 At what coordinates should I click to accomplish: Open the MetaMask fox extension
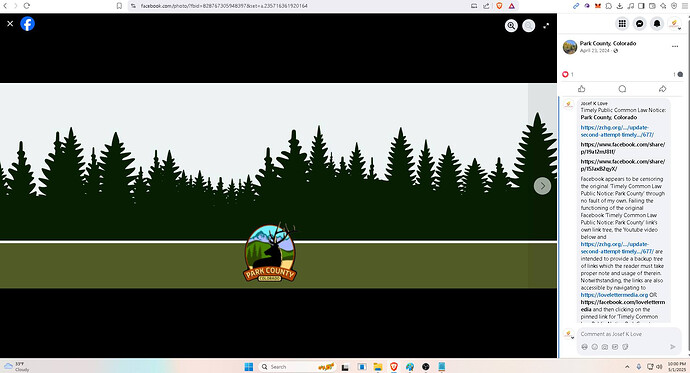[598, 6]
